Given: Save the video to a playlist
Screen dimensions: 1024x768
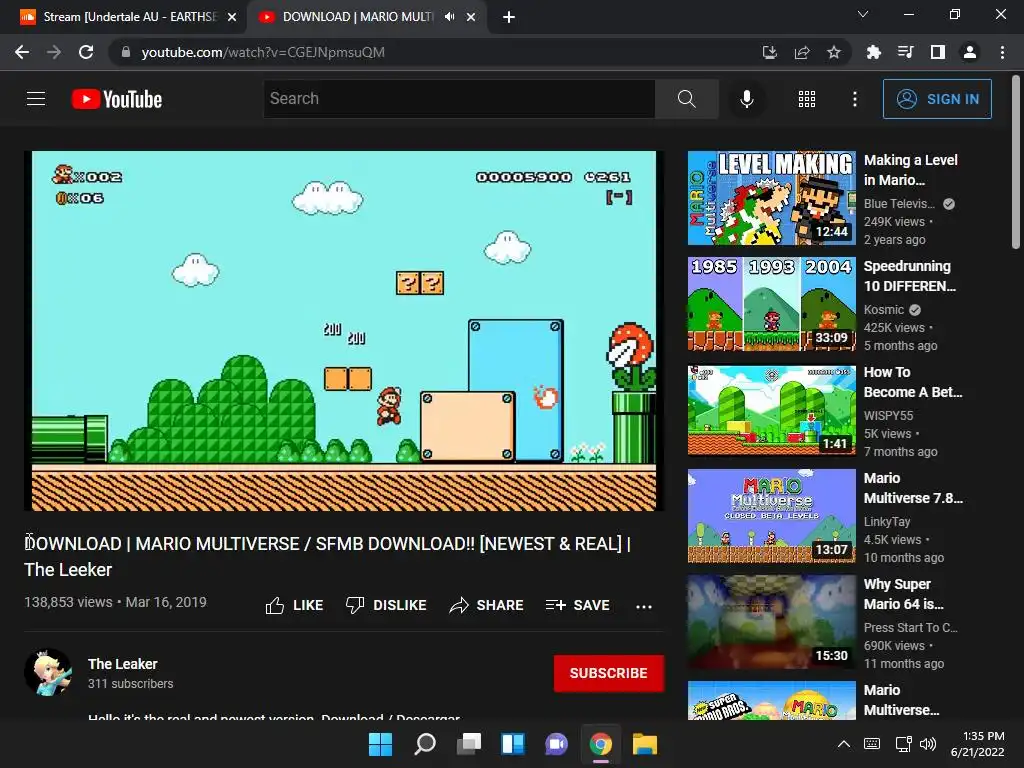Looking at the screenshot, I should pyautogui.click(x=577, y=605).
